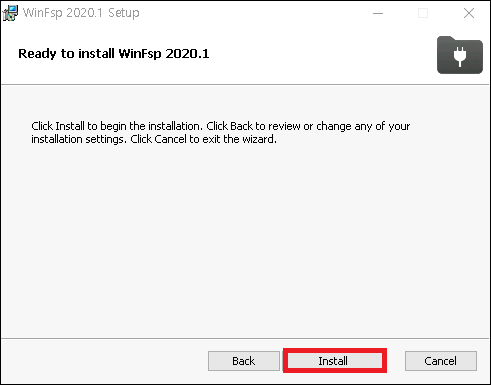Open the installer system menu icon
The height and width of the screenshot is (385, 491).
[x=10, y=13]
